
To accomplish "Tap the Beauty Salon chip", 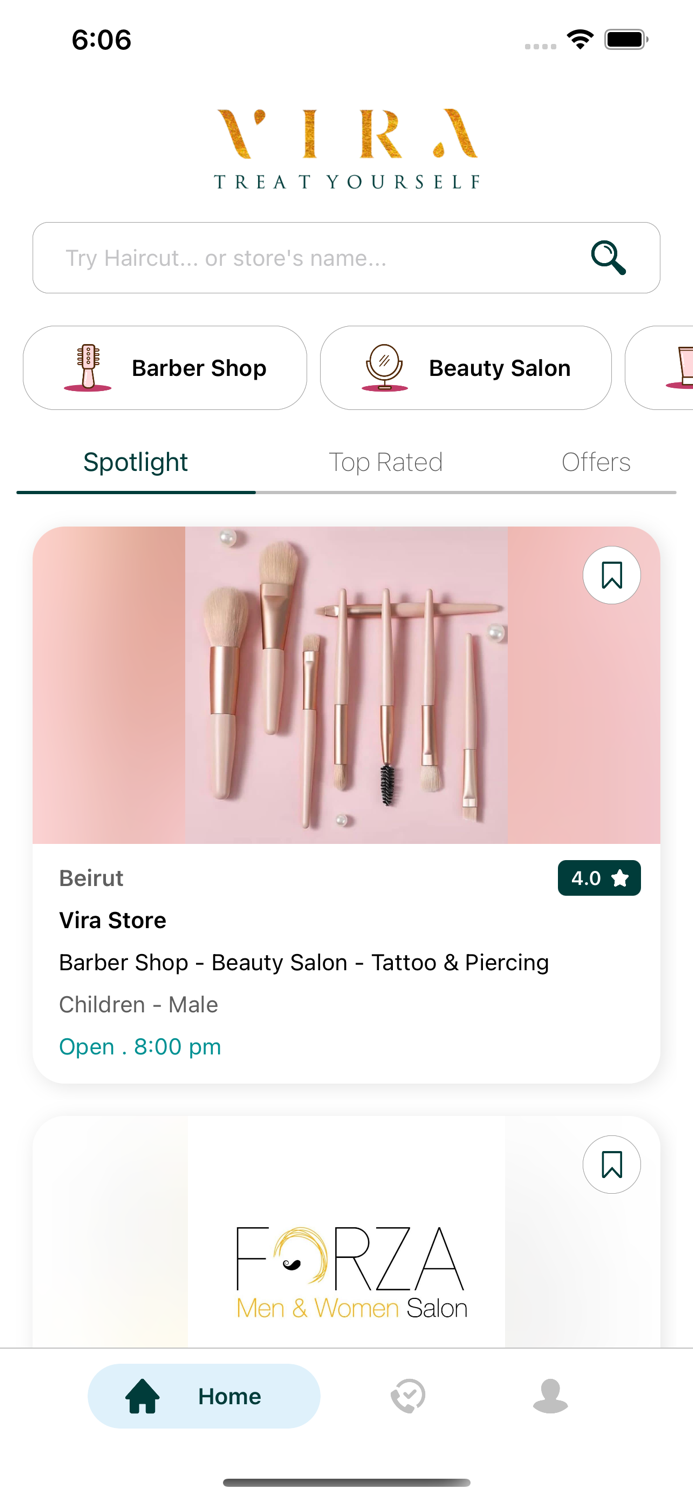I will pyautogui.click(x=465, y=367).
